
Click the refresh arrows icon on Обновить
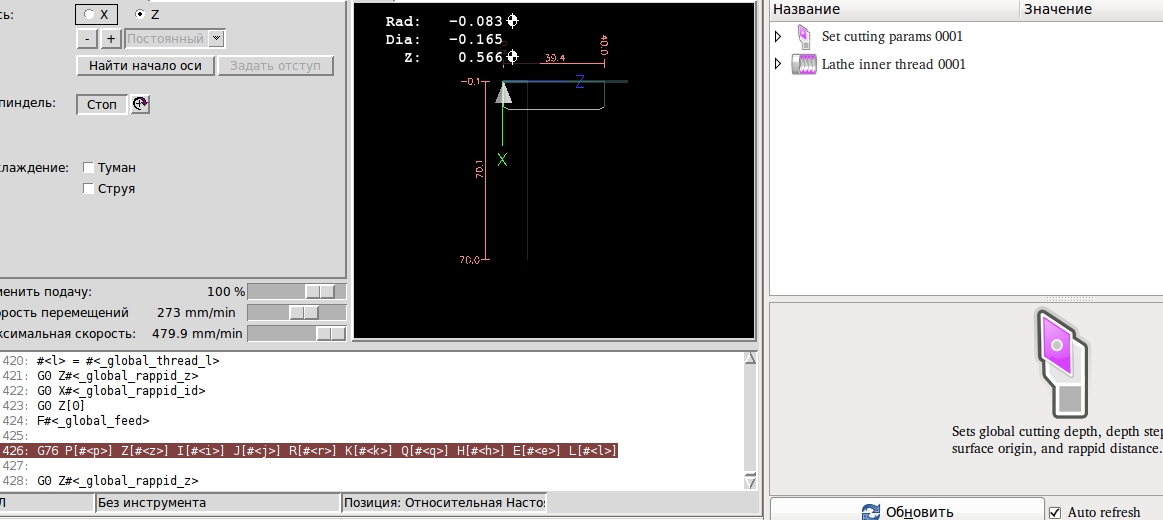tap(871, 513)
